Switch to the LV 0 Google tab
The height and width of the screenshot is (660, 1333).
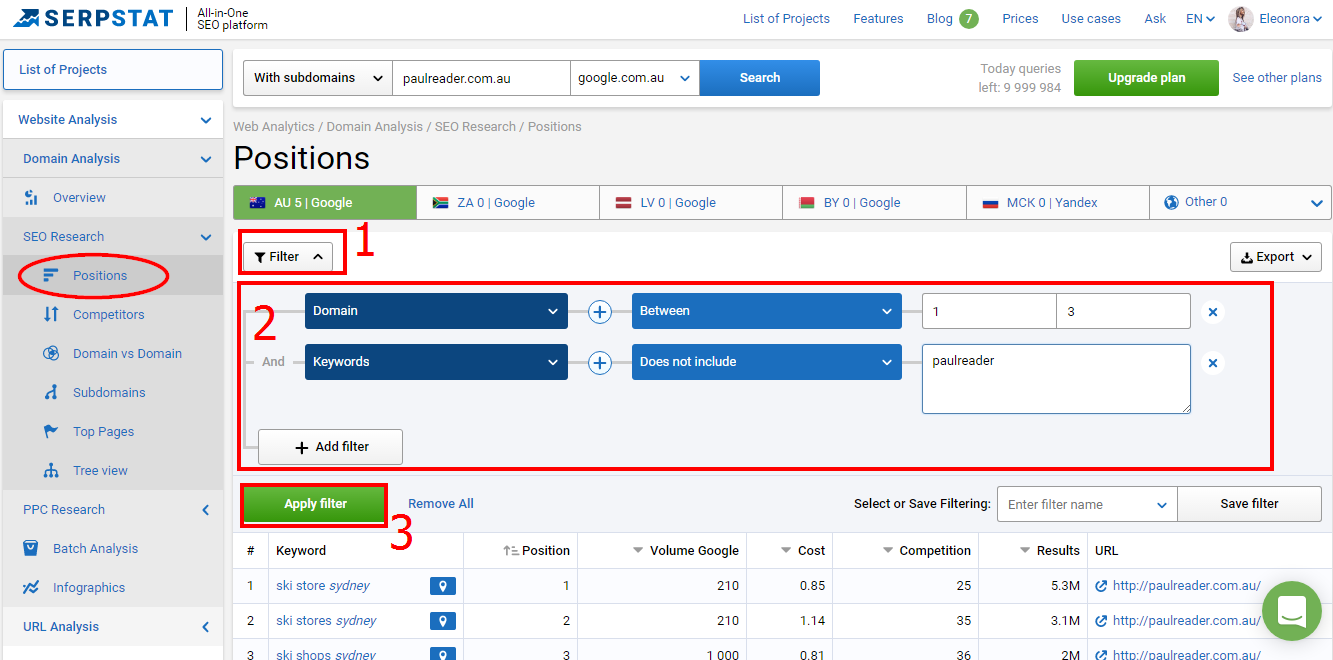click(x=690, y=202)
